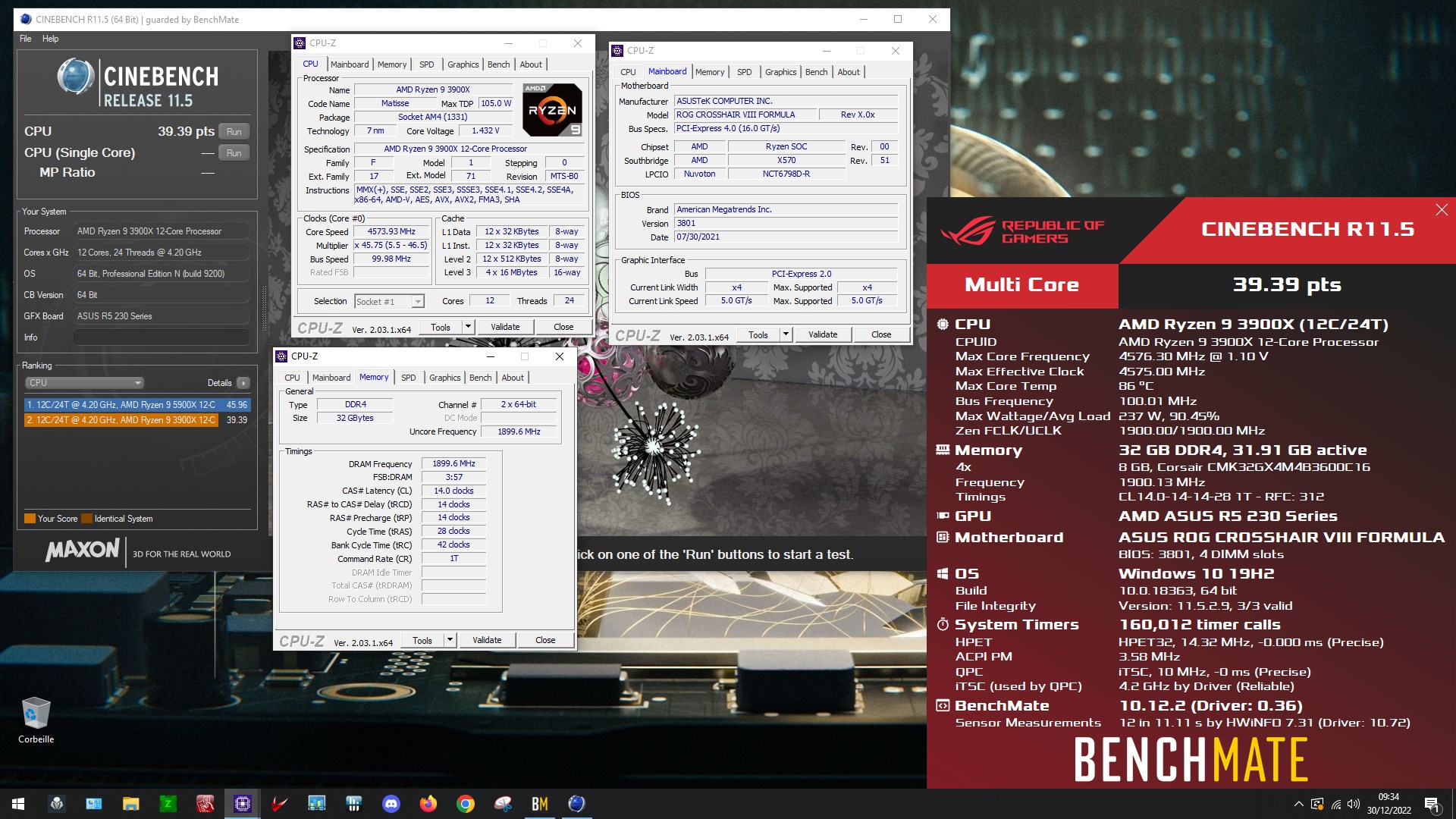This screenshot has height=819, width=1456.
Task: Switch to Memory tab in CPU-Z Mainboard window
Action: click(x=710, y=72)
